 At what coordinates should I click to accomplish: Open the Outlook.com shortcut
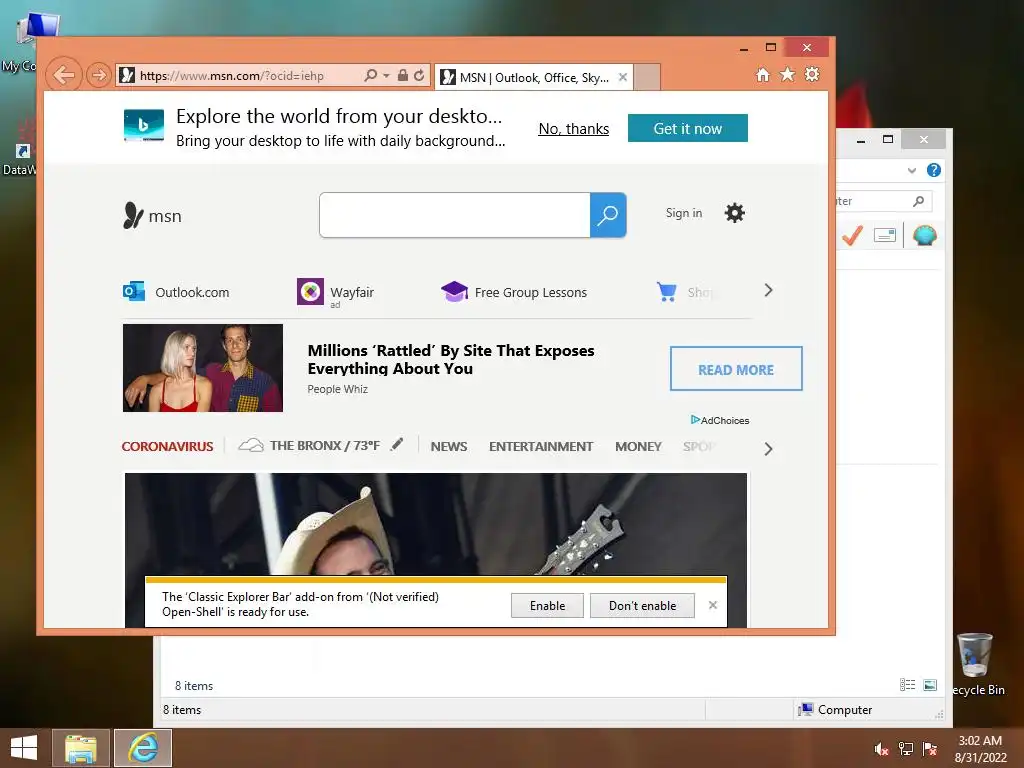tap(176, 292)
